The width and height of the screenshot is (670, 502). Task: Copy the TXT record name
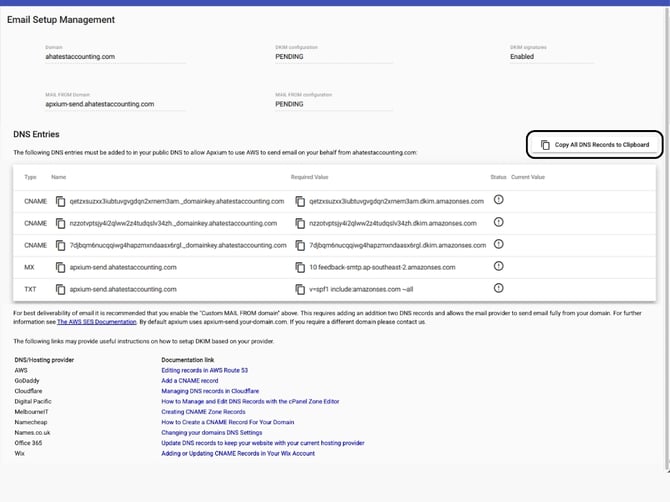tap(61, 289)
